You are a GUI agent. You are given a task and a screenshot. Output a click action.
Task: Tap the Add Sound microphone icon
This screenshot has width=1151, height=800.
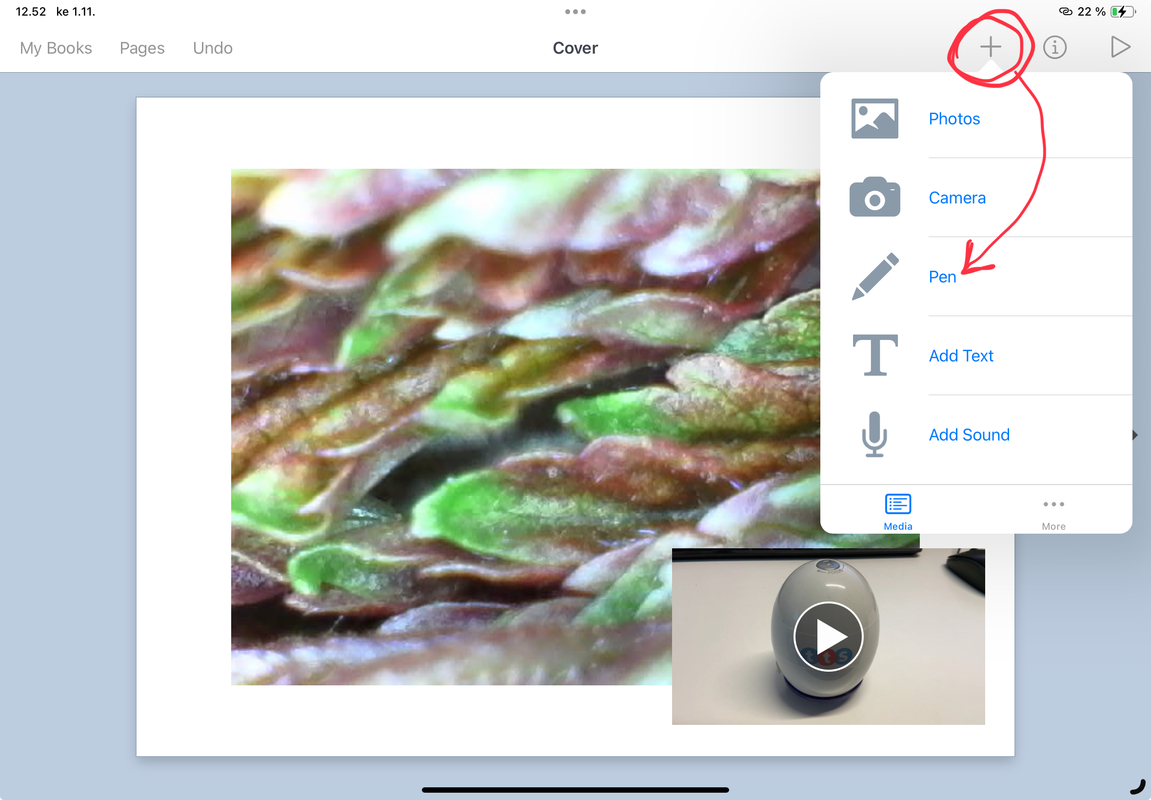point(874,435)
